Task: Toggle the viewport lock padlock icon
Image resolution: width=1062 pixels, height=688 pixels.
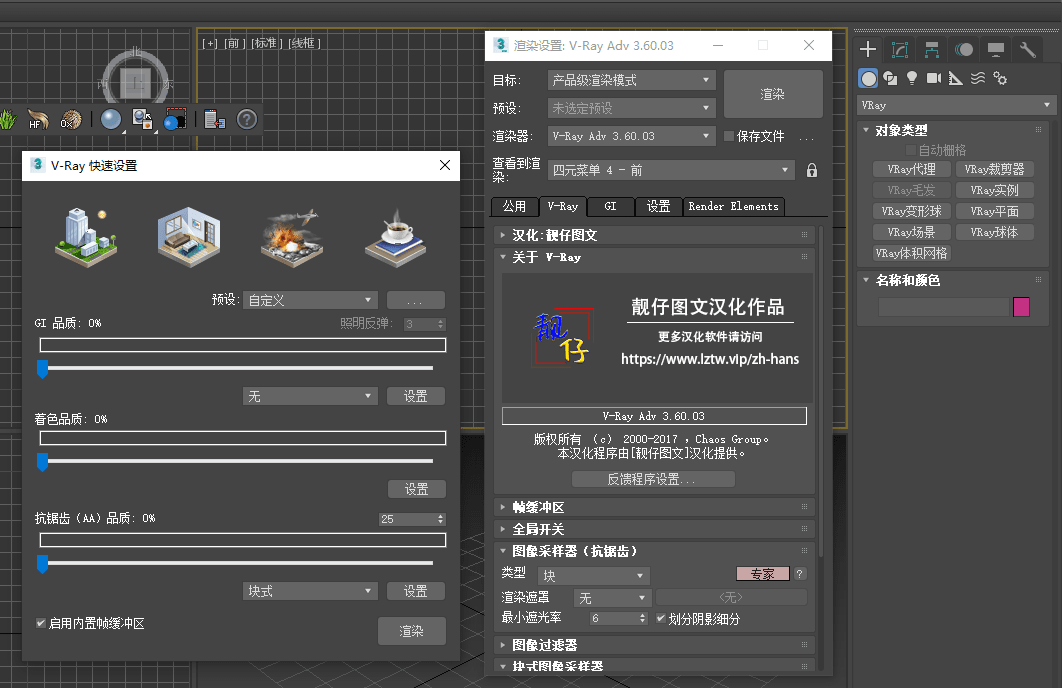Action: (x=811, y=170)
